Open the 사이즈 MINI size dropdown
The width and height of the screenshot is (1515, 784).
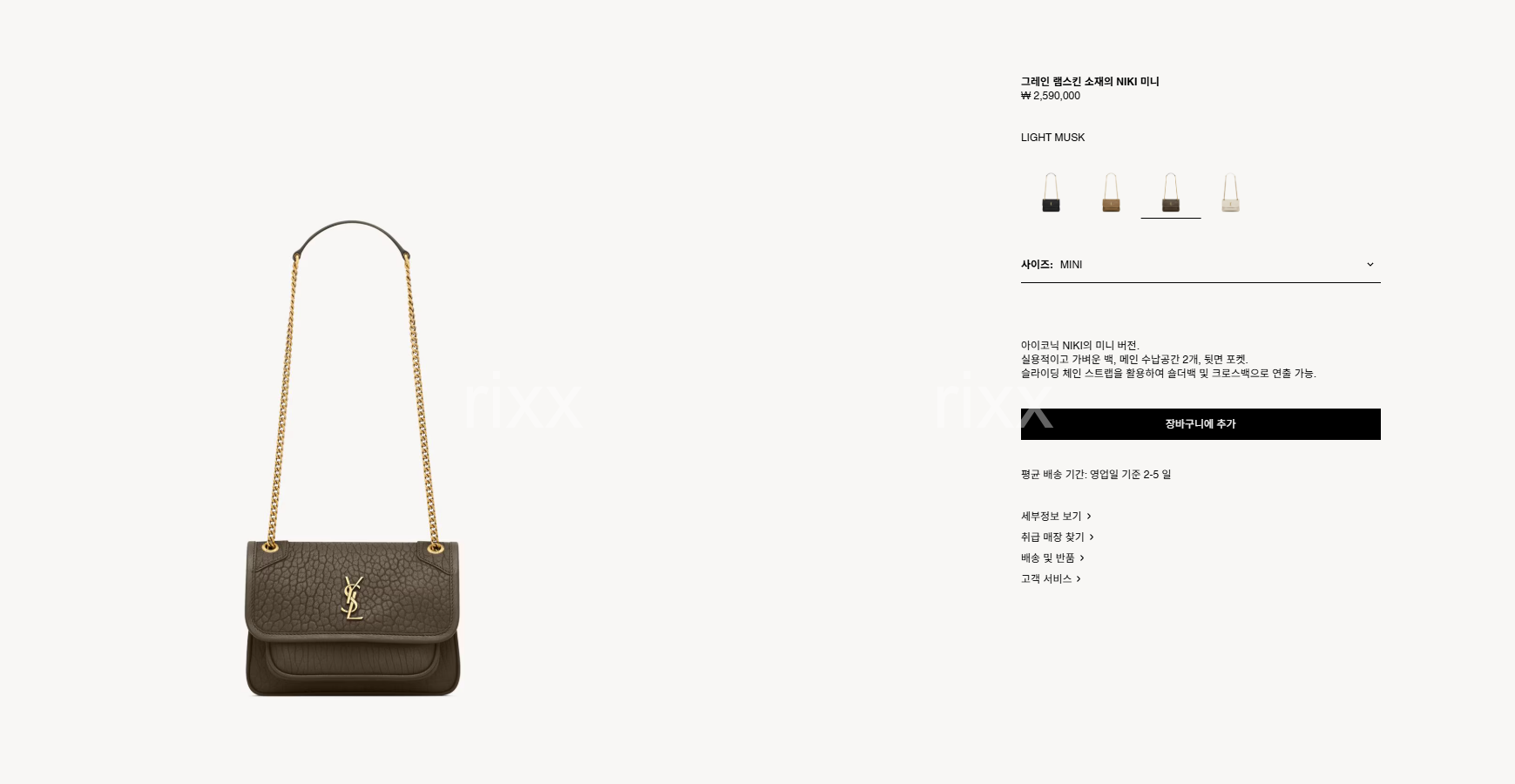[x=1201, y=265]
